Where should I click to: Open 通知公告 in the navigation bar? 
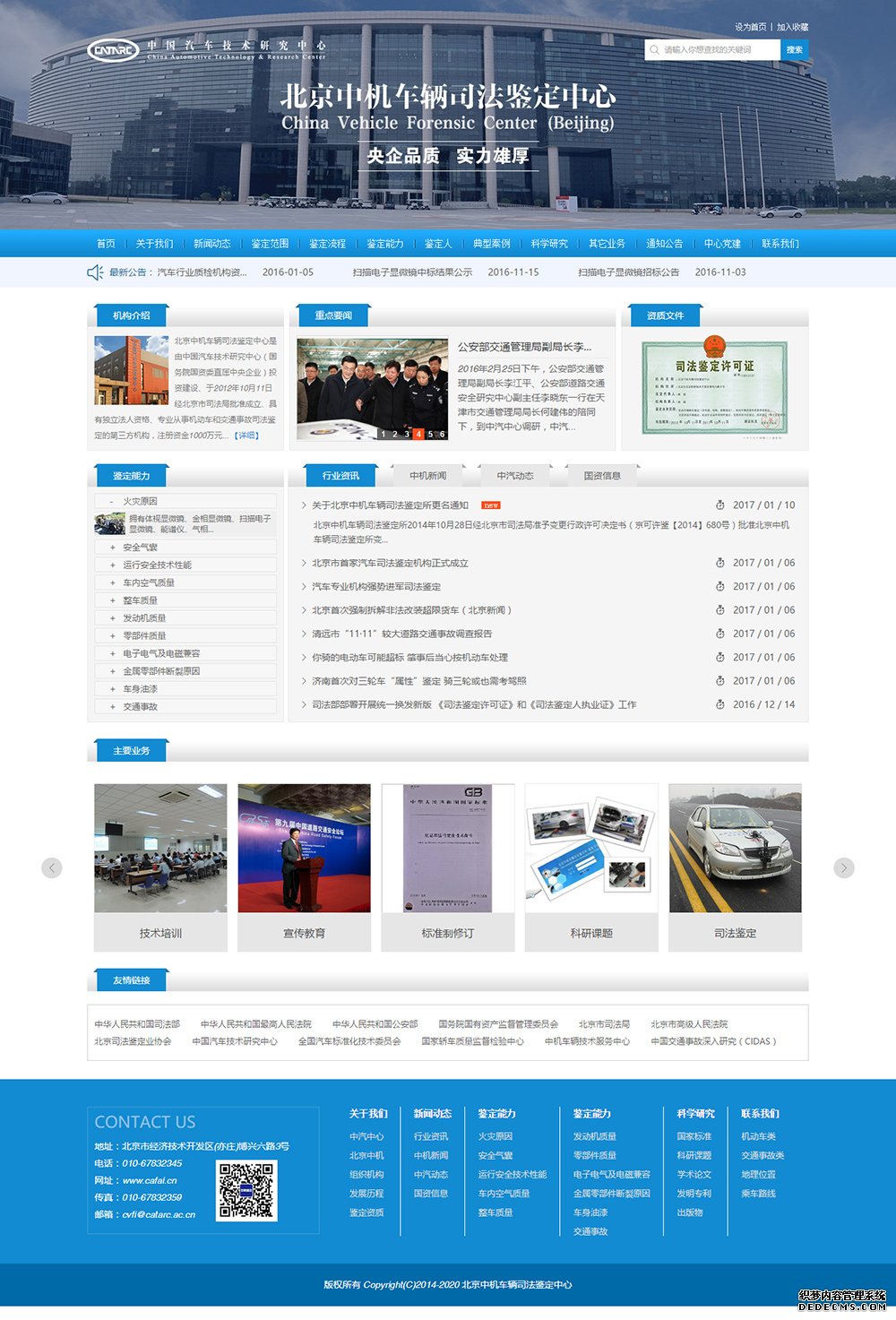665,244
